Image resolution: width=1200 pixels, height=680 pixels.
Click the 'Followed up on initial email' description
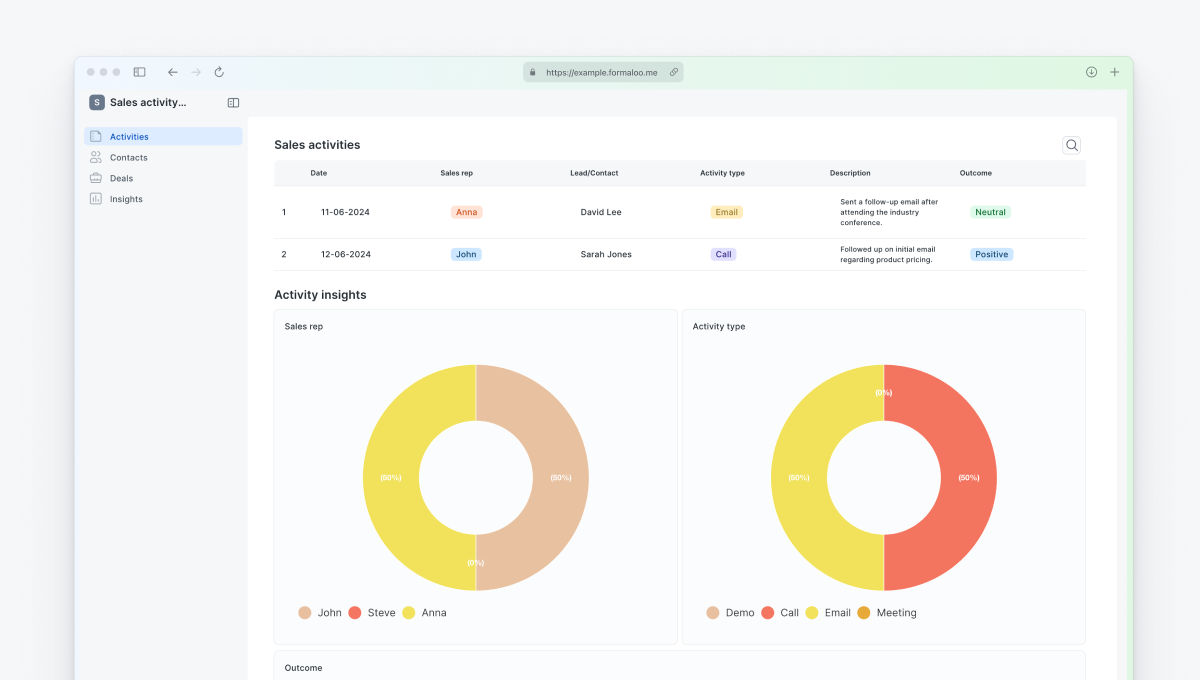click(888, 254)
